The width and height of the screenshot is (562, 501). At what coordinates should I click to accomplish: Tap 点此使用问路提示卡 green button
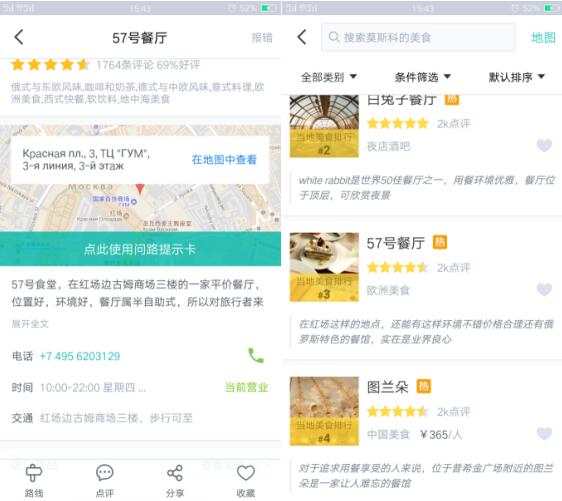[x=140, y=249]
